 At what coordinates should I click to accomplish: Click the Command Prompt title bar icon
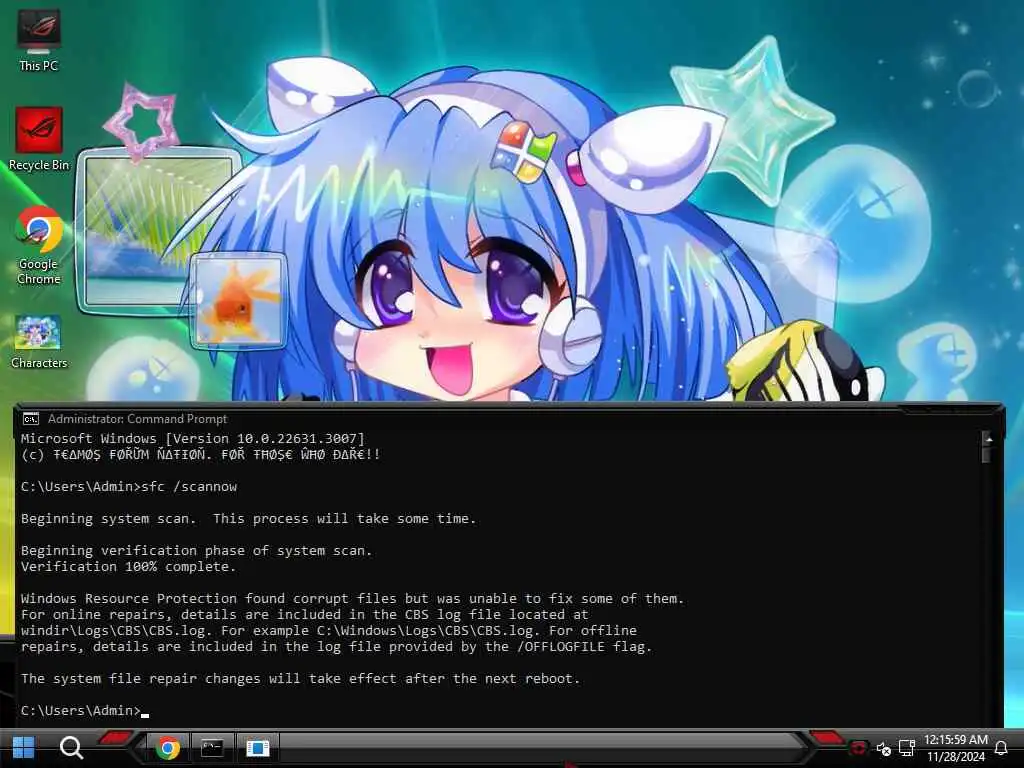(x=31, y=419)
